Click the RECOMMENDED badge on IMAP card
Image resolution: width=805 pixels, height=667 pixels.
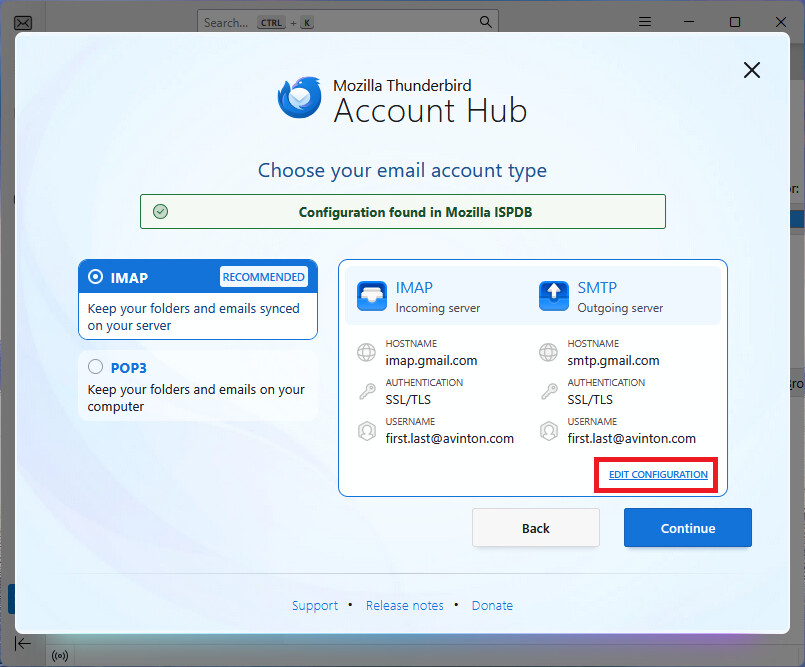tap(264, 277)
